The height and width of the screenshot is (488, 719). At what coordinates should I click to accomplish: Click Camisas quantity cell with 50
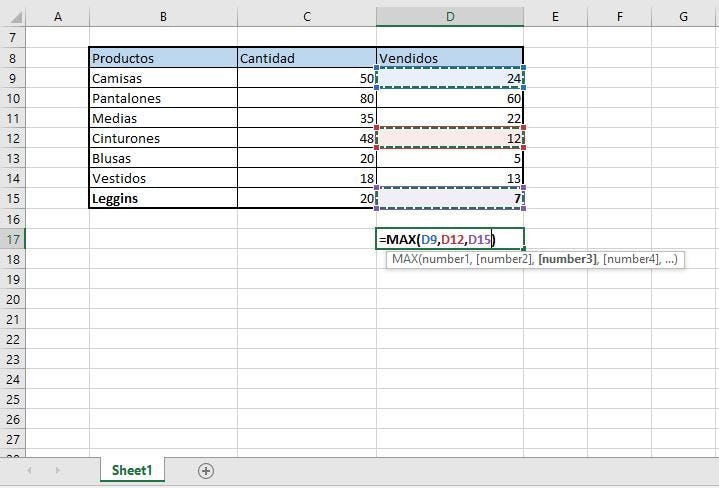tap(307, 78)
